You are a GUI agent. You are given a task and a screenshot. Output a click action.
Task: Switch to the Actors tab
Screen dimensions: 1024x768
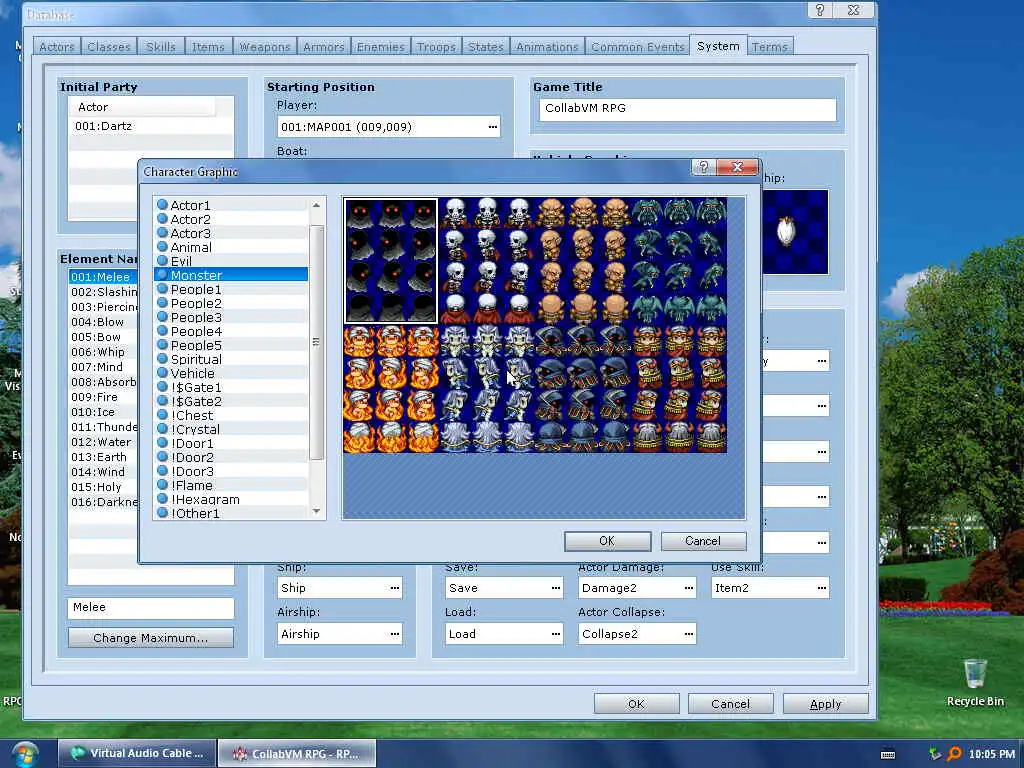57,46
